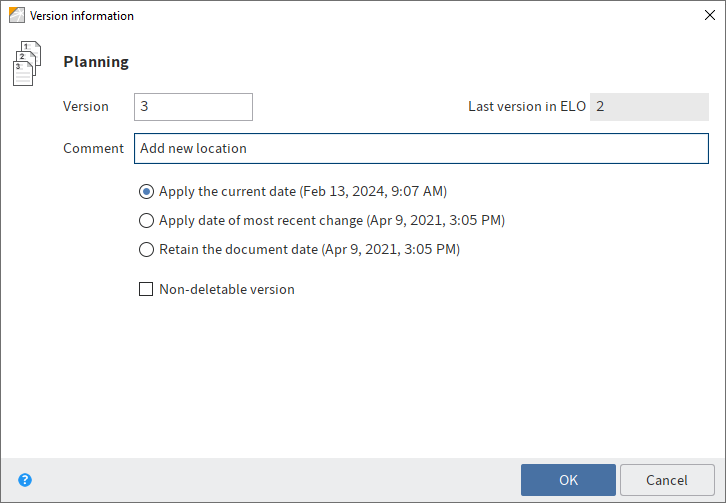Viewport: 726px width, 503px height.
Task: Click the Version information title text
Action: [82, 16]
